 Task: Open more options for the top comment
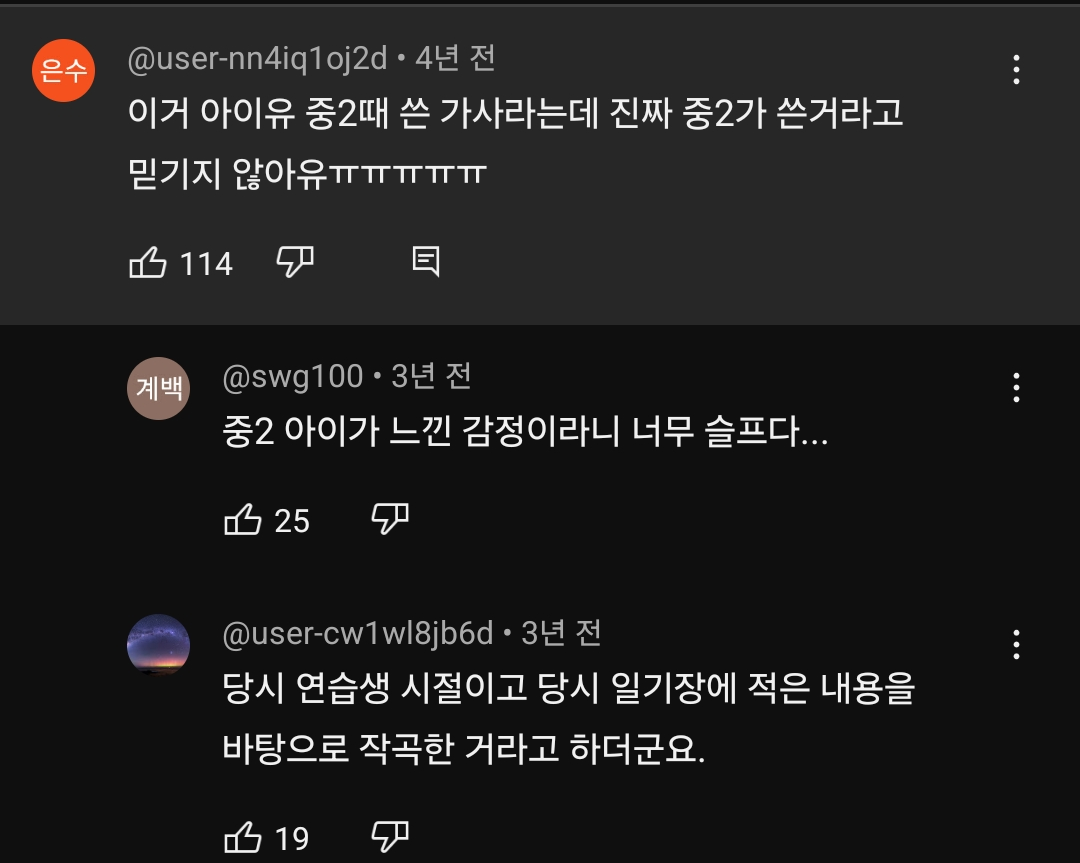[x=1016, y=70]
